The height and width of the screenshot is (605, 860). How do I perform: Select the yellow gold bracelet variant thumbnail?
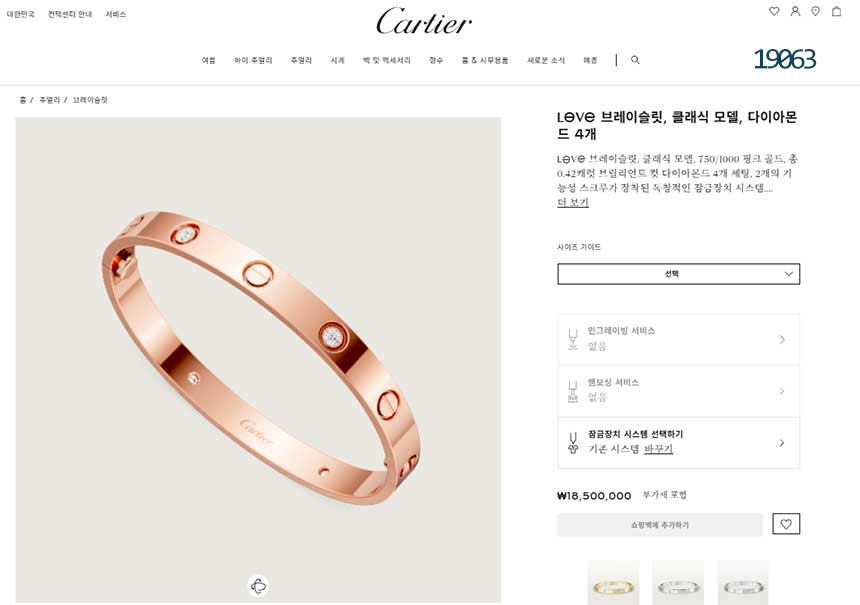coord(613,583)
